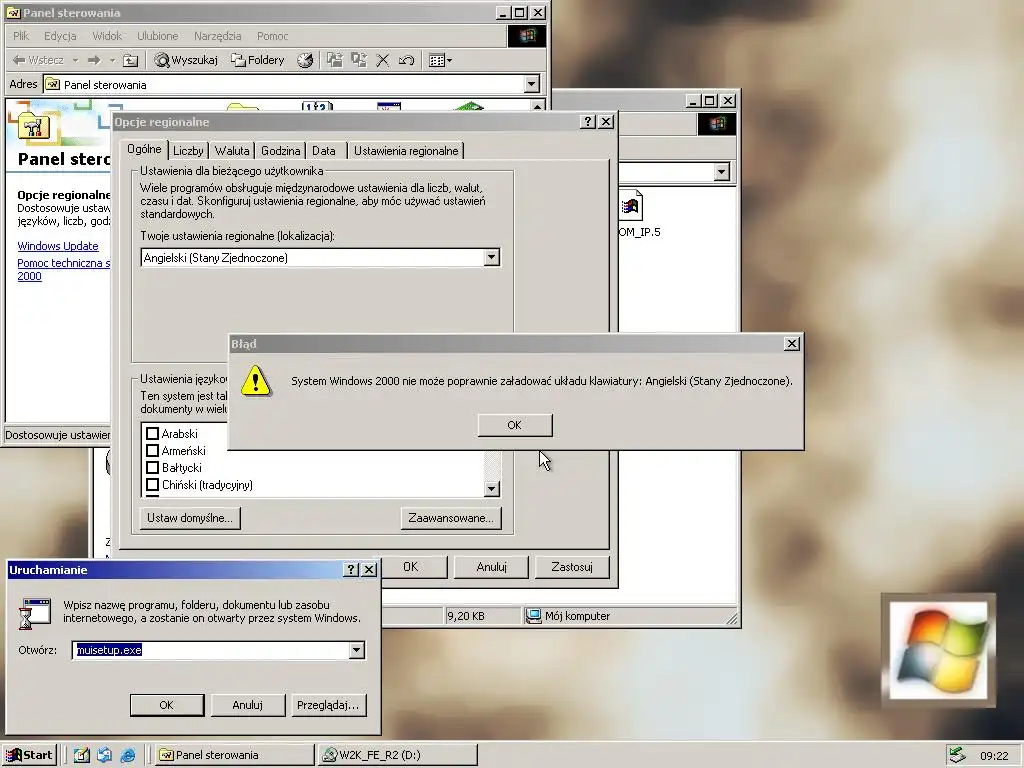
Task: Open the Widok menu
Action: (x=107, y=36)
